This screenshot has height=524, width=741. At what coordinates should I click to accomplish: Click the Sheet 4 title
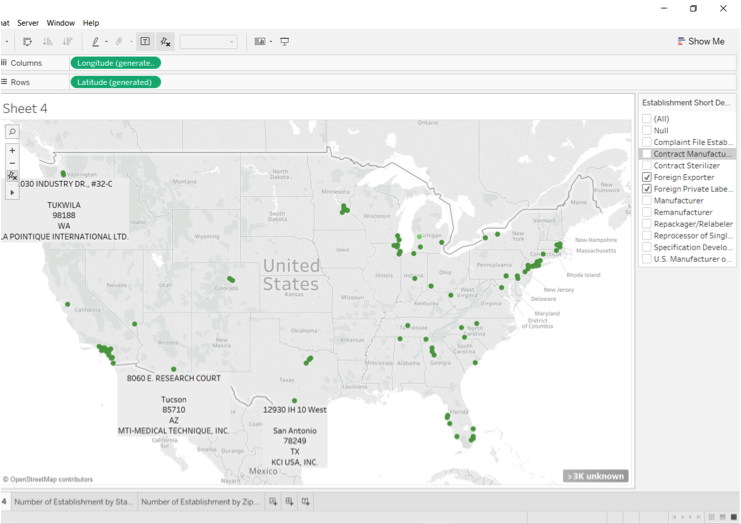(x=25, y=109)
